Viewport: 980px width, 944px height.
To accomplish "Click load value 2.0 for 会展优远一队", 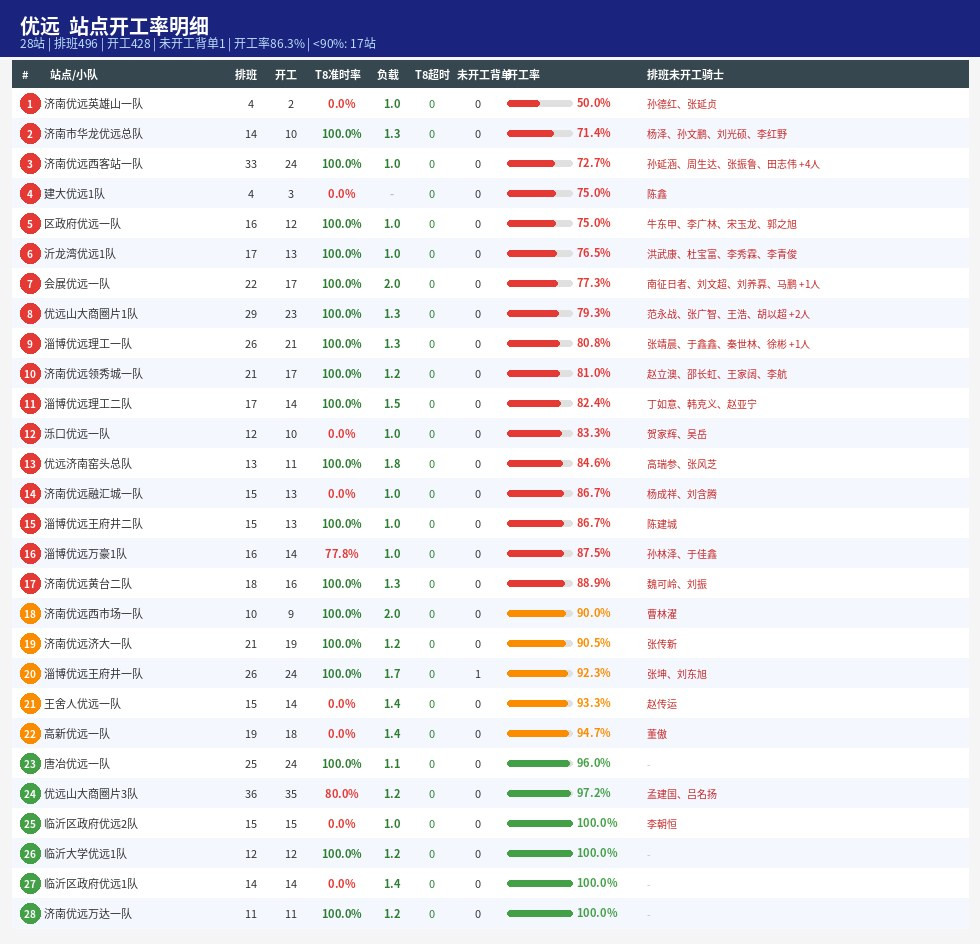I will [392, 284].
